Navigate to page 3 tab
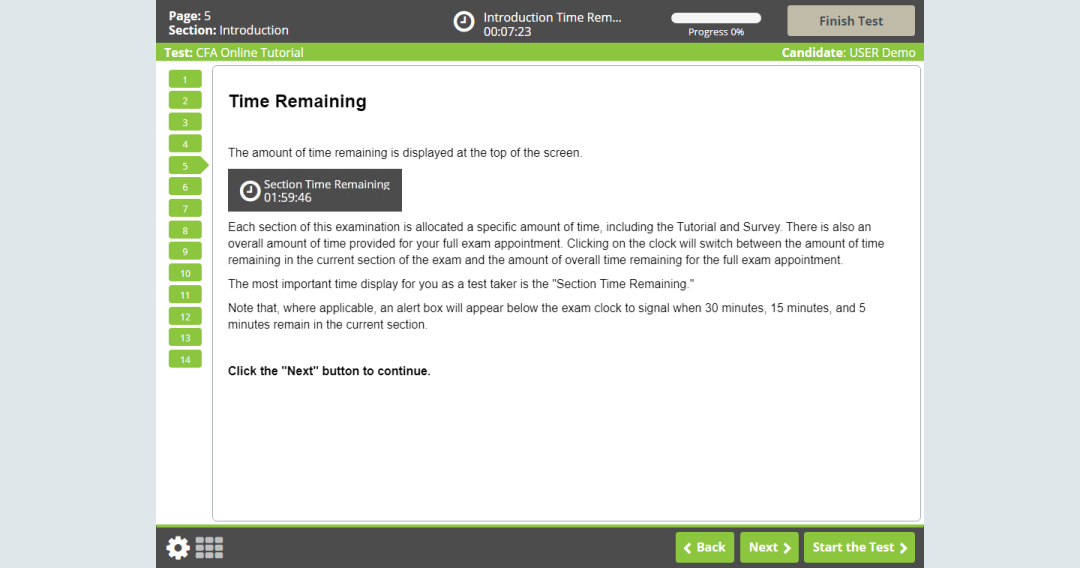This screenshot has height=568, width=1080. click(x=185, y=122)
